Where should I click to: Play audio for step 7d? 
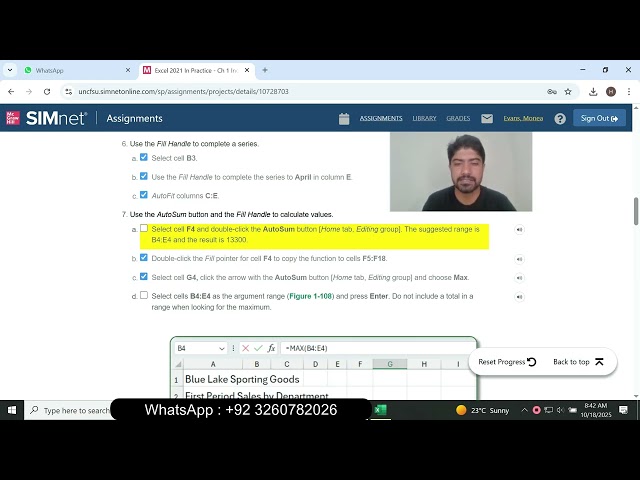point(519,297)
